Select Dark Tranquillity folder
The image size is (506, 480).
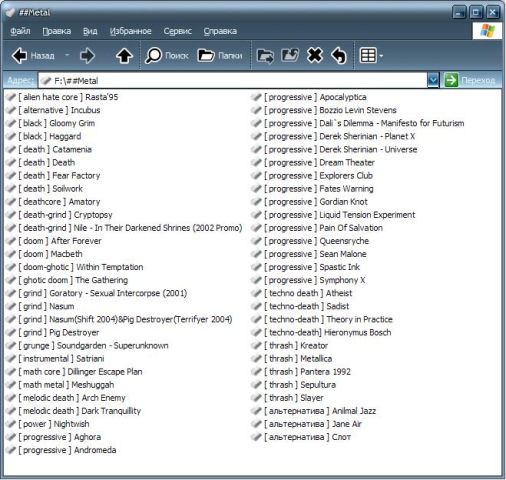[x=79, y=411]
